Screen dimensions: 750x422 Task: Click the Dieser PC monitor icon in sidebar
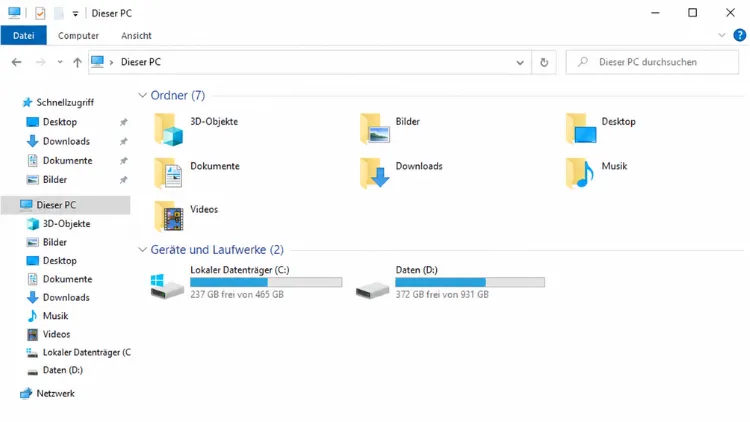[26, 205]
